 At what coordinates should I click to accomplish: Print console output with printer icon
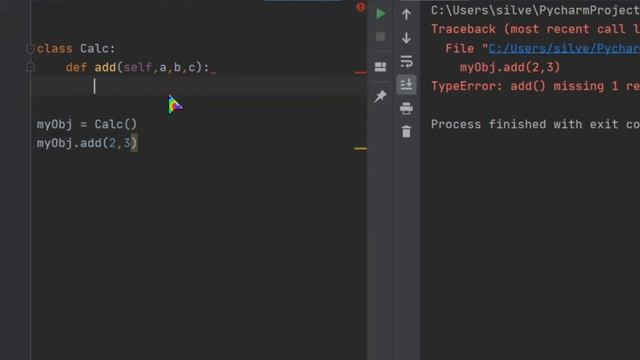[x=406, y=109]
